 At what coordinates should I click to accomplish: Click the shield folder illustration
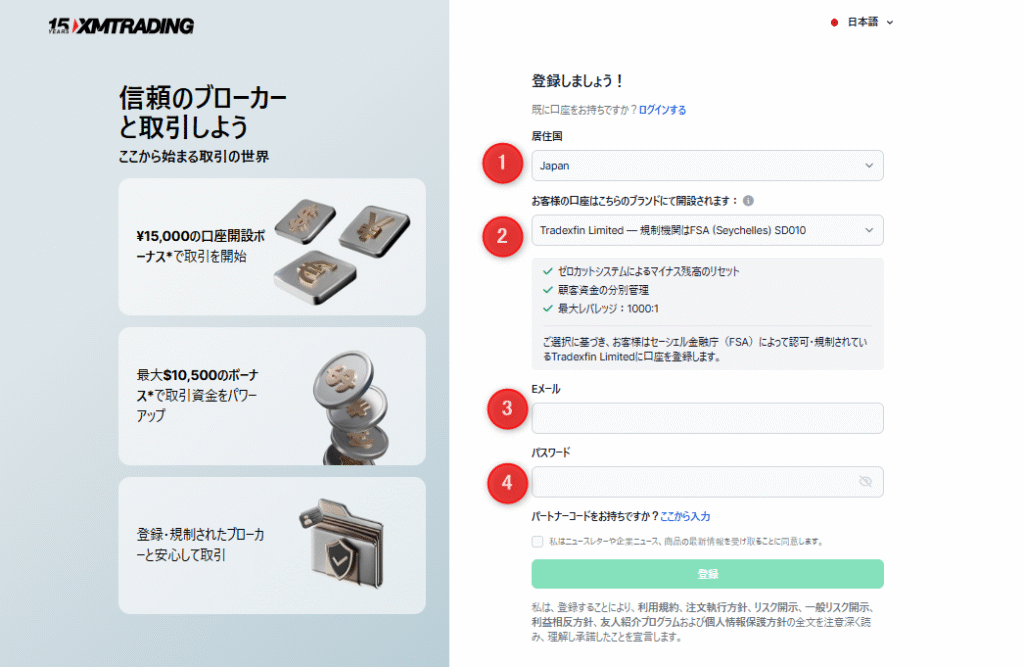[343, 544]
